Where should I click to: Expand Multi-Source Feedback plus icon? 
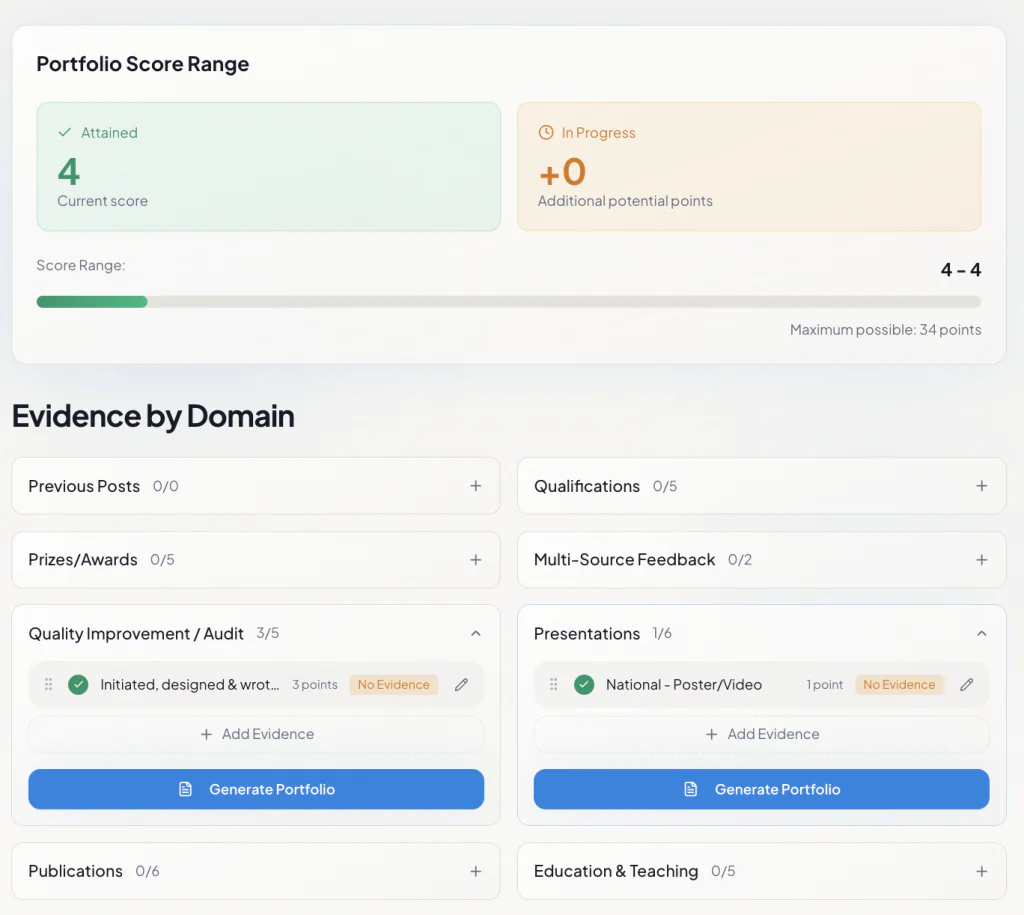click(981, 560)
